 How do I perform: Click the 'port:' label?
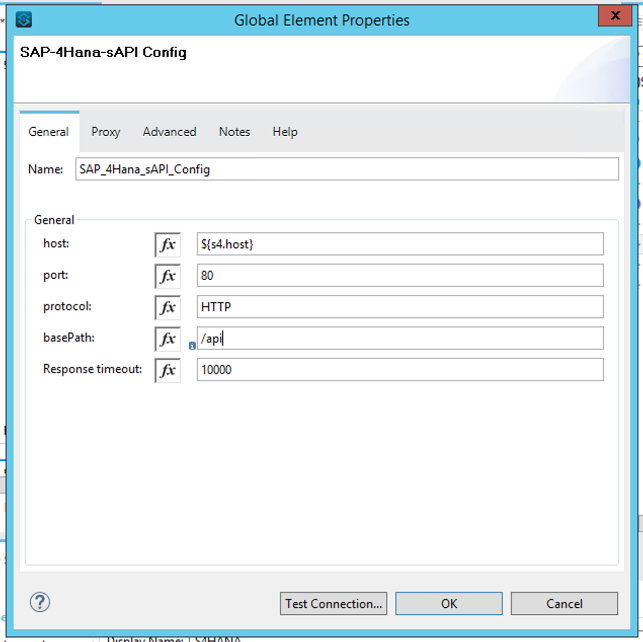[x=55, y=275]
